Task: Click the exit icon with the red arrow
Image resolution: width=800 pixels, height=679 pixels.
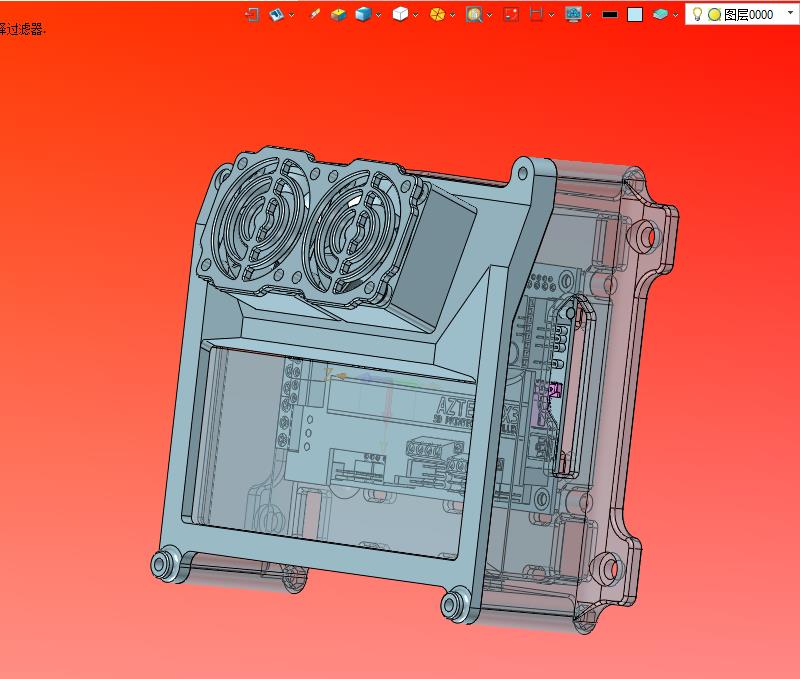Action: coord(252,14)
